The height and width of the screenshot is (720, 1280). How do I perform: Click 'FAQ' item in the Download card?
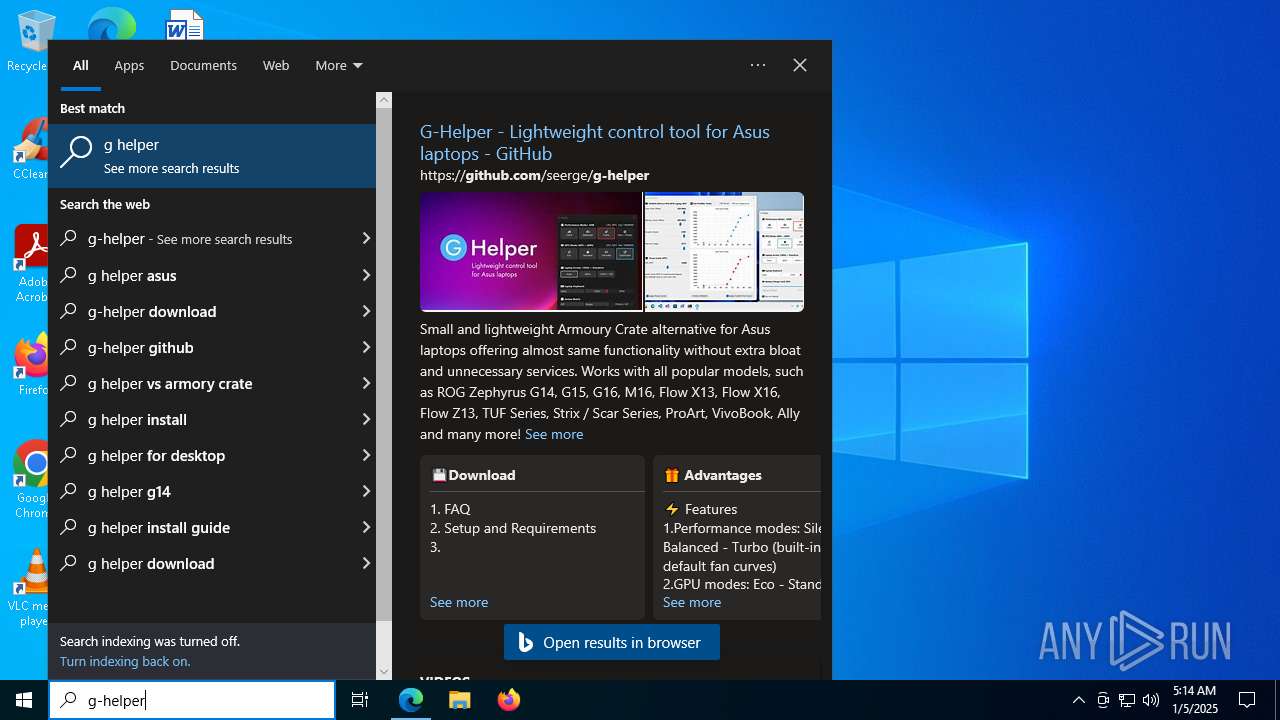457,509
